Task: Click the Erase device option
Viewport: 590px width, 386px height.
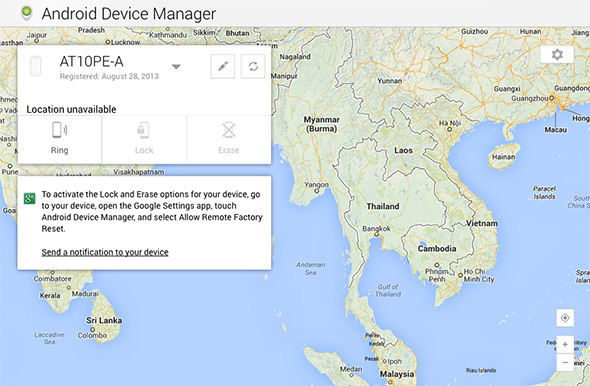Action: (x=229, y=139)
